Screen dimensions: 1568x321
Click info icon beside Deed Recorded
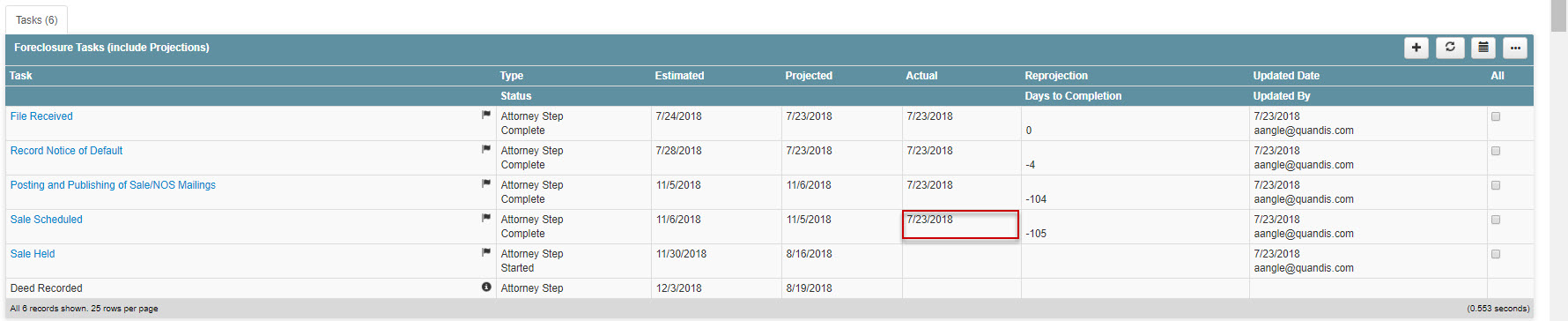pyautogui.click(x=486, y=287)
